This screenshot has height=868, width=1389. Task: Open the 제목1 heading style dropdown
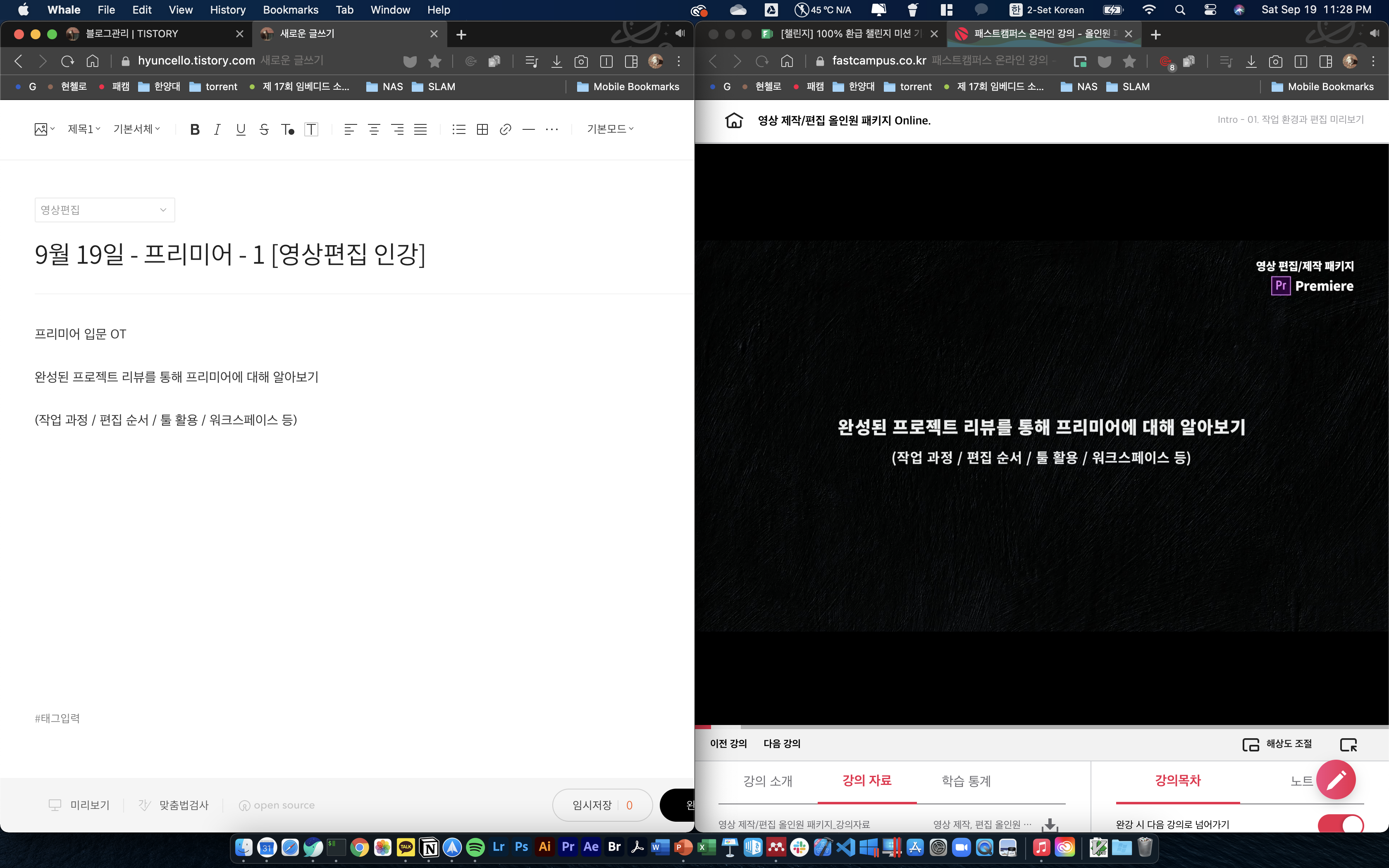tap(84, 129)
